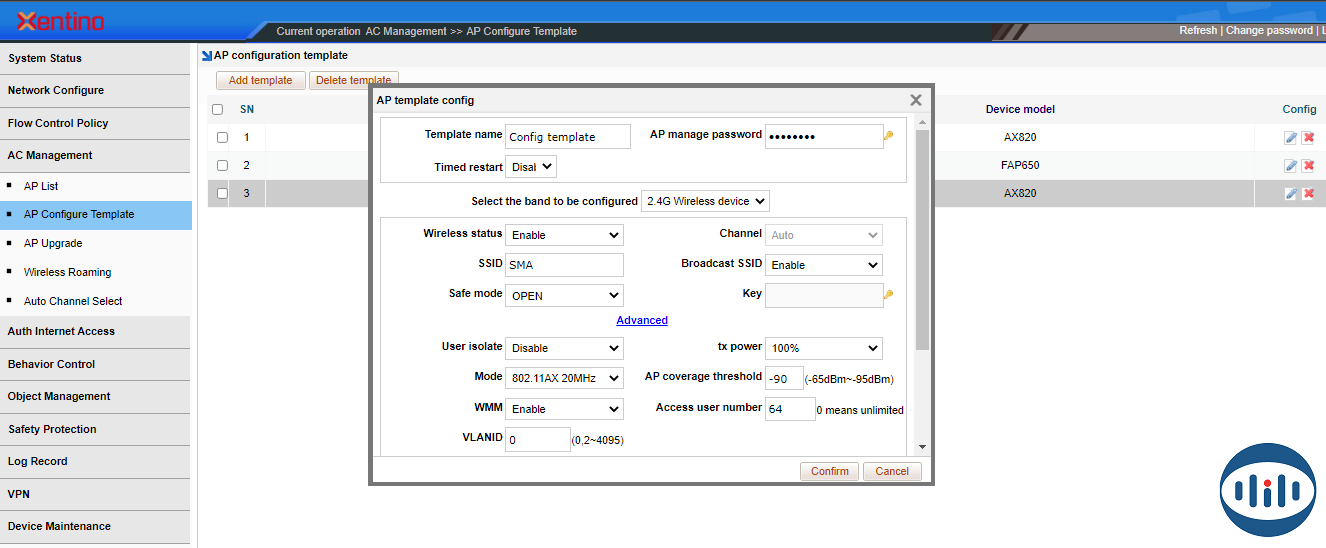Tick the checkbox for template row 1
Image resolution: width=1326 pixels, height=548 pixels.
[222, 138]
